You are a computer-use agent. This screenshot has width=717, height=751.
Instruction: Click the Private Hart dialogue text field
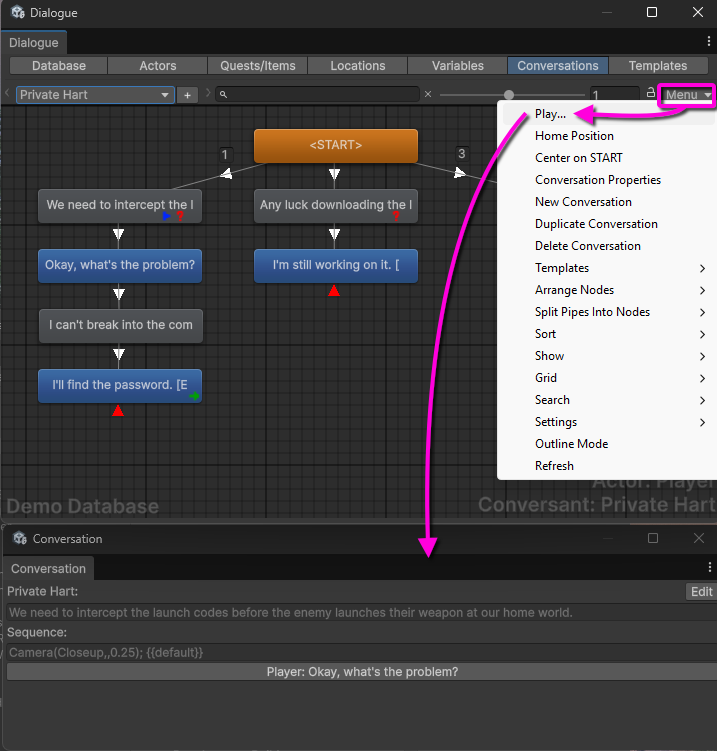click(x=362, y=613)
